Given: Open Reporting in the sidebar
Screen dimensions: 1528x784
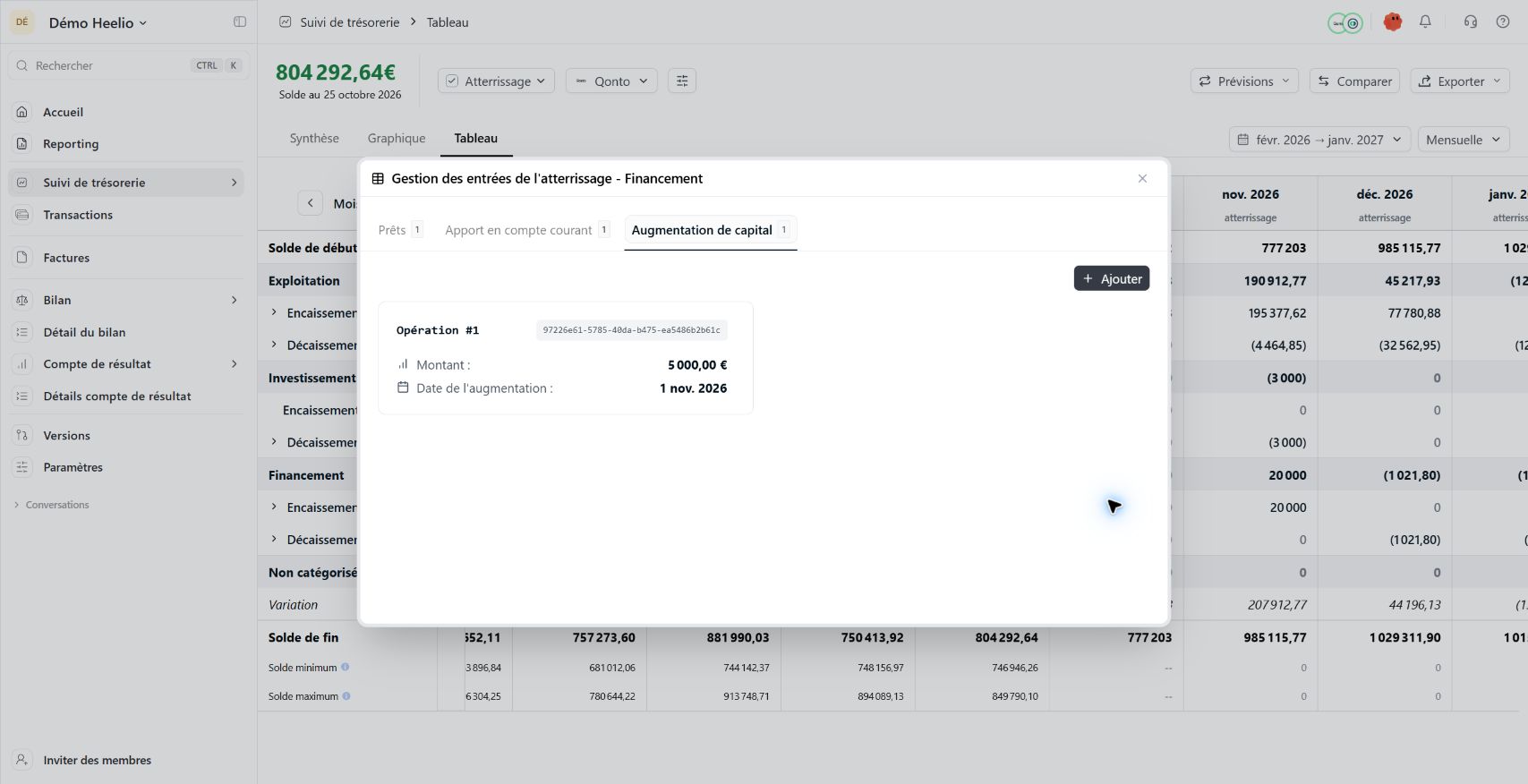Looking at the screenshot, I should coord(126,144).
